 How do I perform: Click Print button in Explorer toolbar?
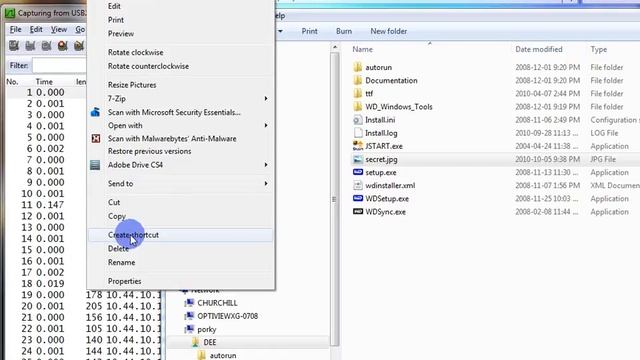[309, 31]
